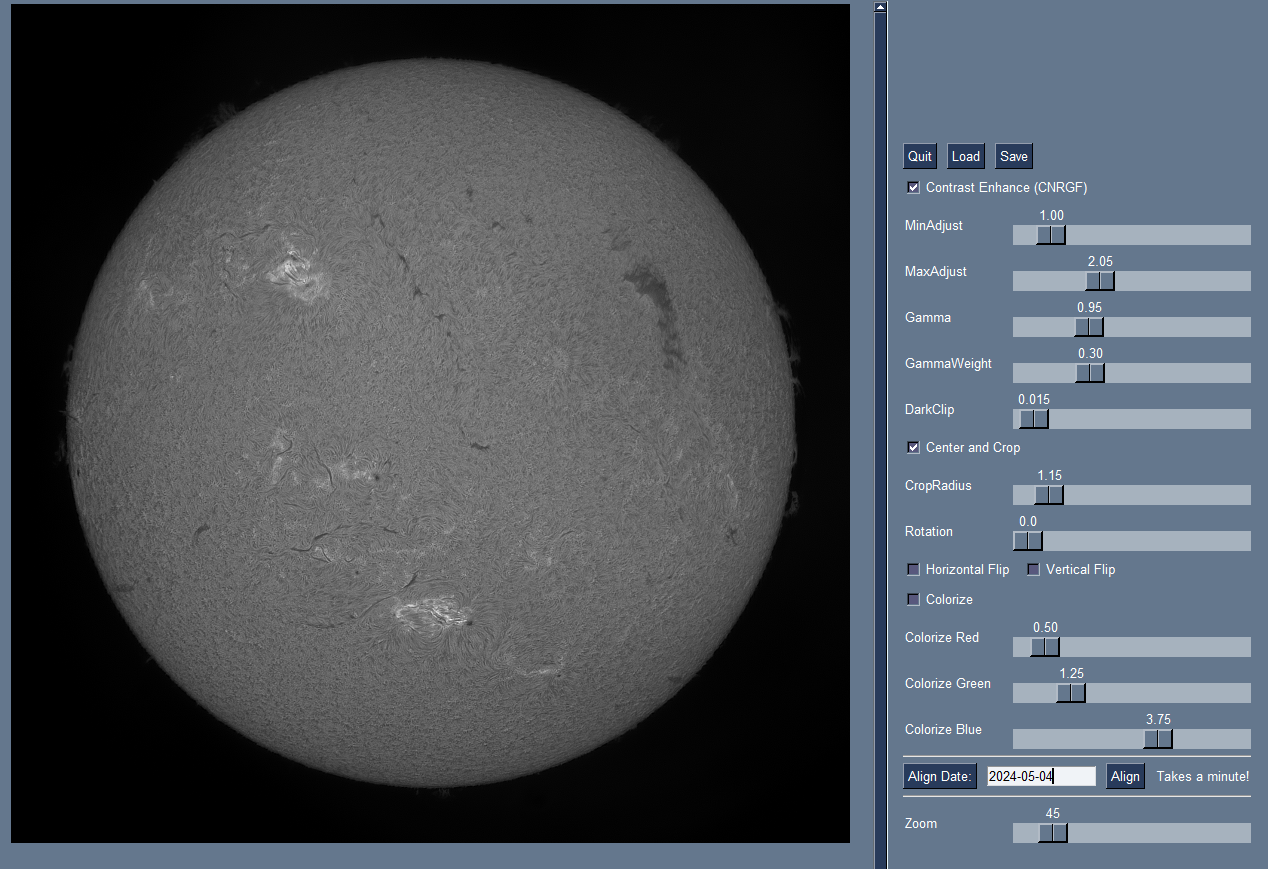Click the MaxAdjust slider handle
Viewport: 1268px width, 869px height.
coord(1100,281)
